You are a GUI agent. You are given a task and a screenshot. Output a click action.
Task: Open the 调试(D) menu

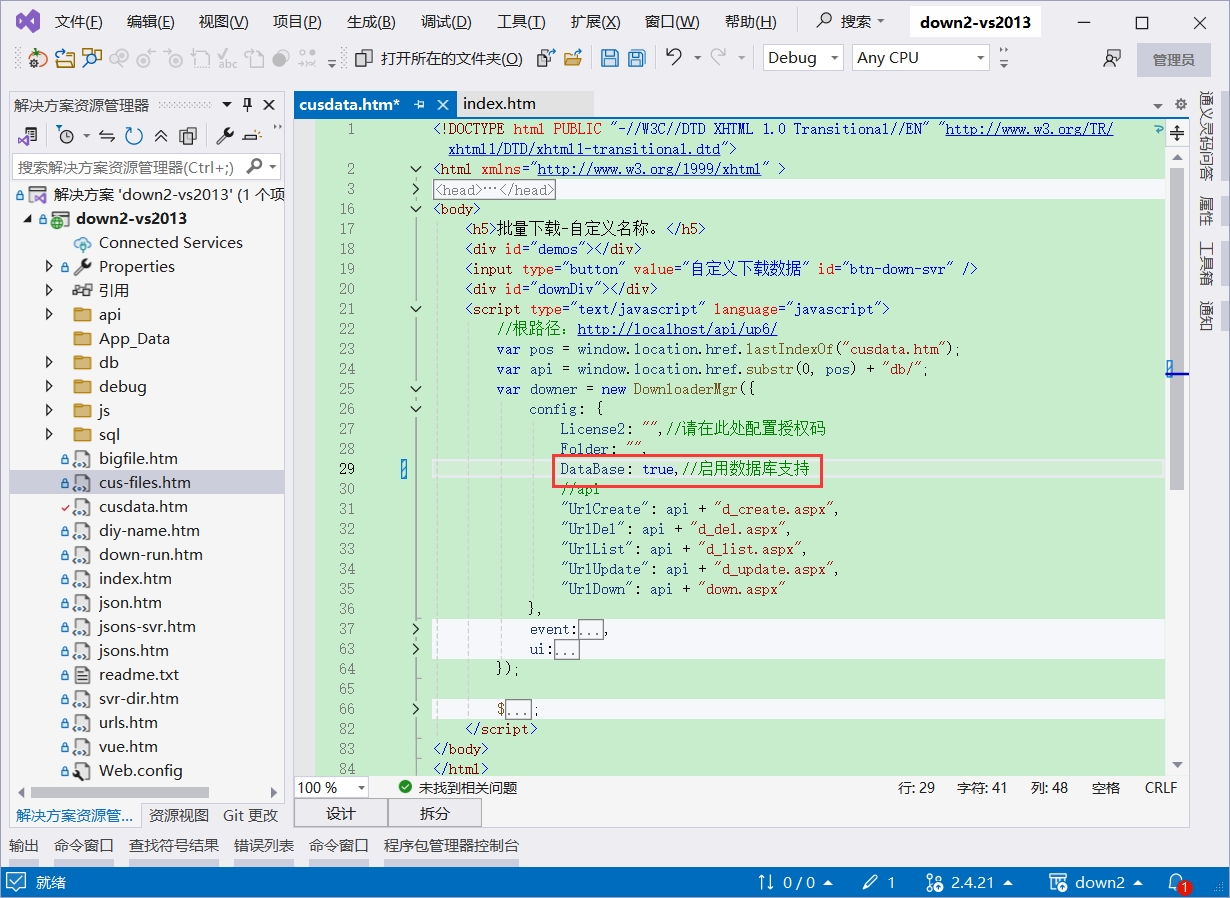(446, 22)
